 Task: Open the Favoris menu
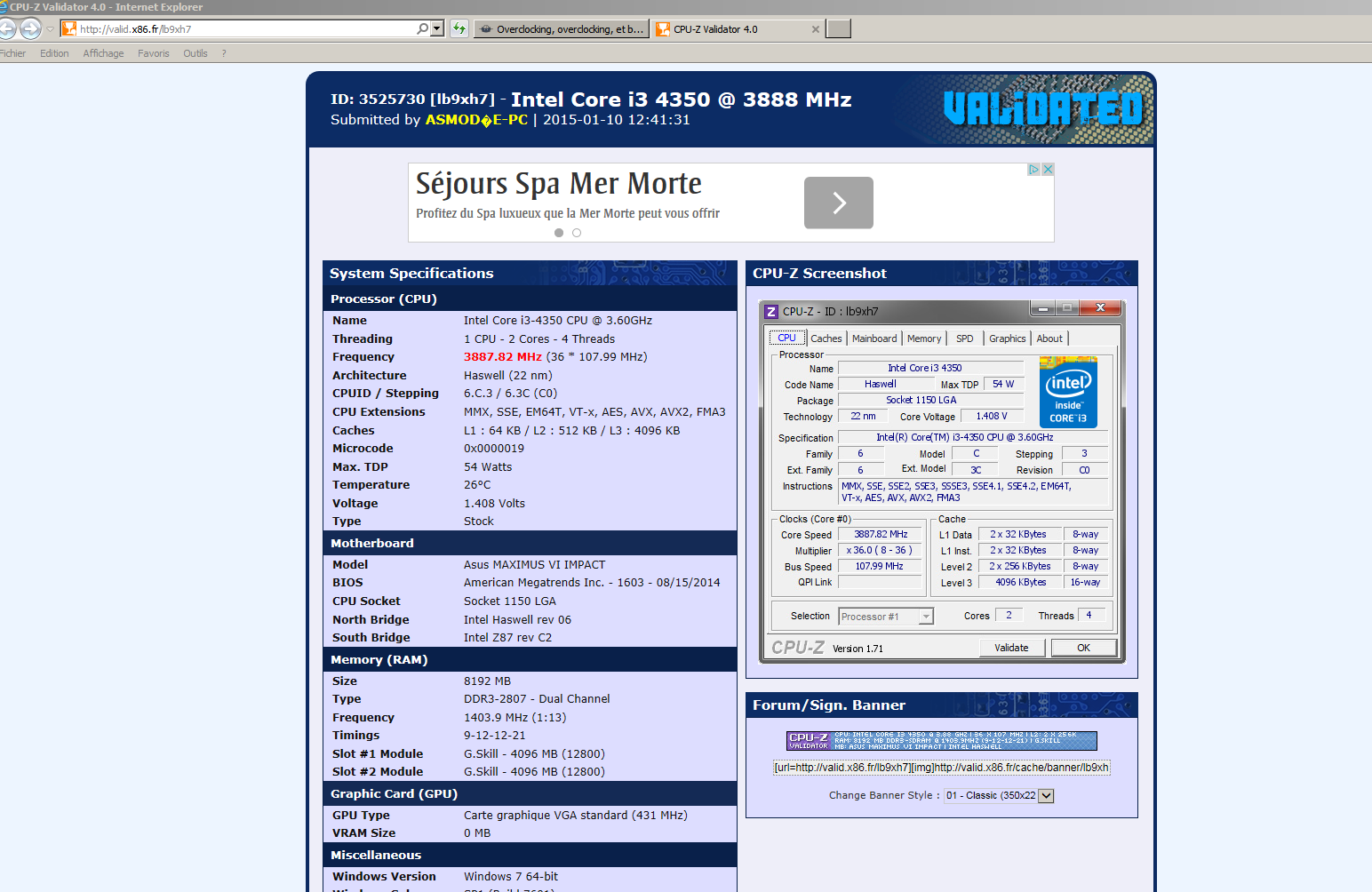pyautogui.click(x=153, y=53)
